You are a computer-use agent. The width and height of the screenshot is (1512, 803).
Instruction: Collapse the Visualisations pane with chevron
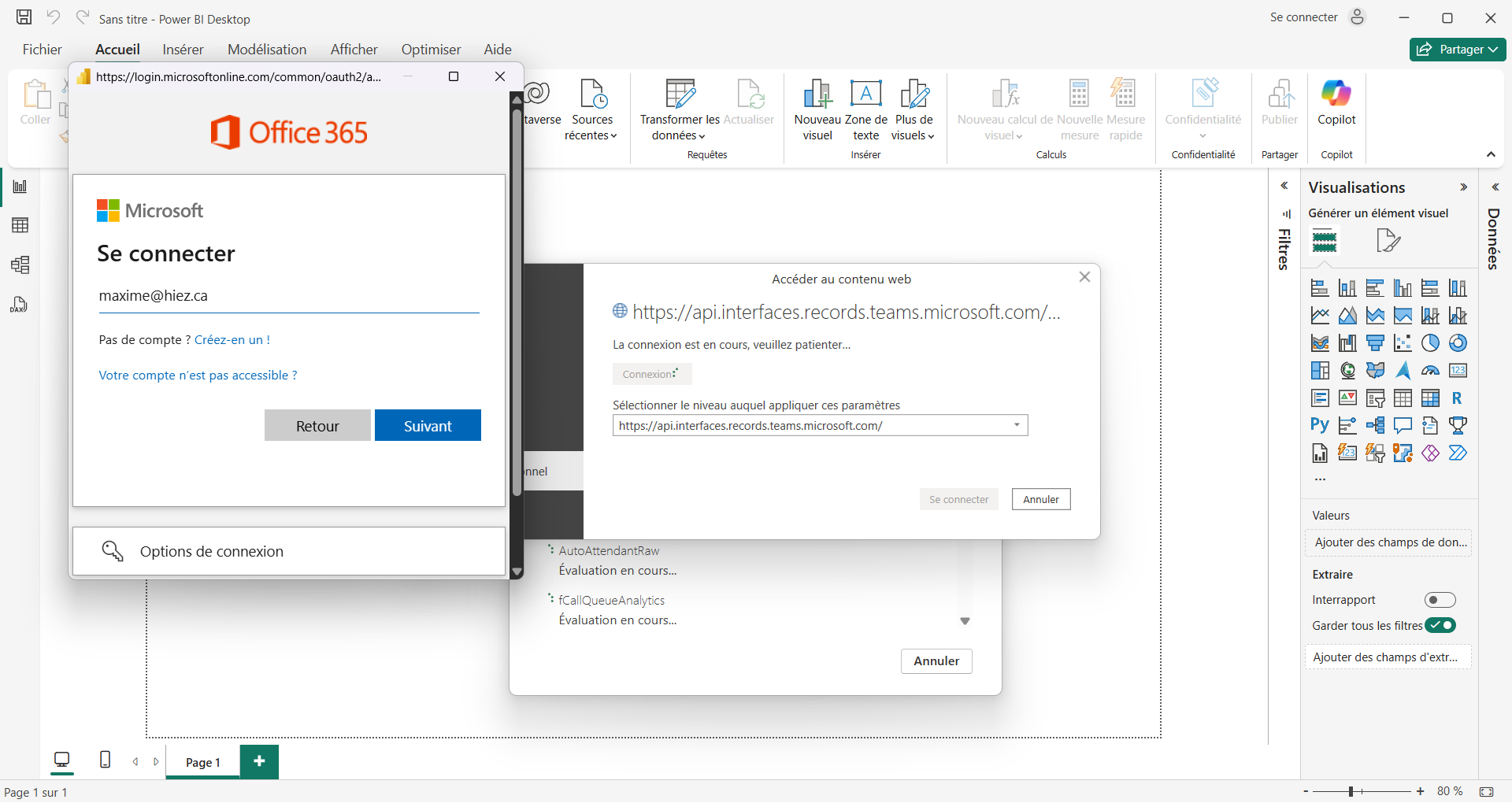pos(1463,187)
